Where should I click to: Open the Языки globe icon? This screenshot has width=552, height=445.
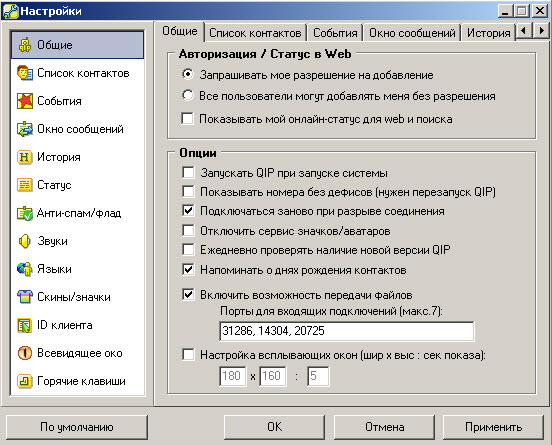point(25,269)
